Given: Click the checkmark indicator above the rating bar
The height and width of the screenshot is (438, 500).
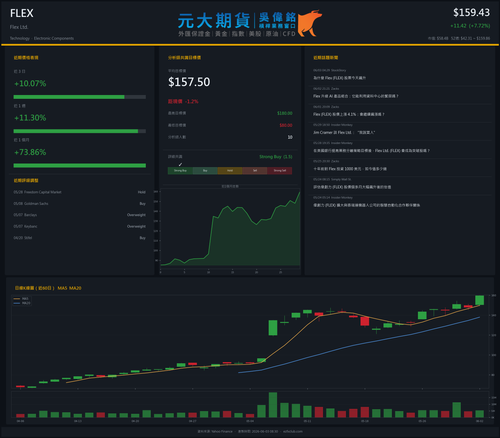Looking at the screenshot, I should pyautogui.click(x=180, y=164).
